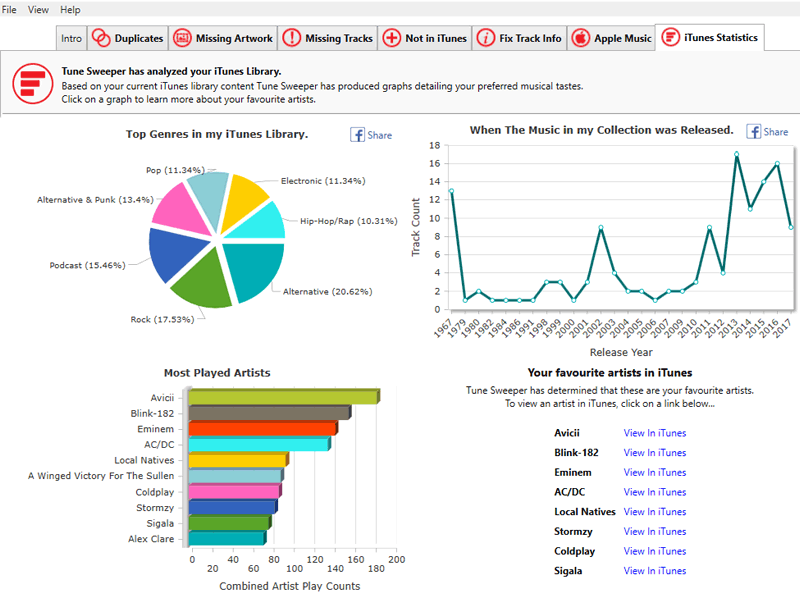Switch to the Intro tab
Image resolution: width=800 pixels, height=600 pixels.
tap(71, 38)
